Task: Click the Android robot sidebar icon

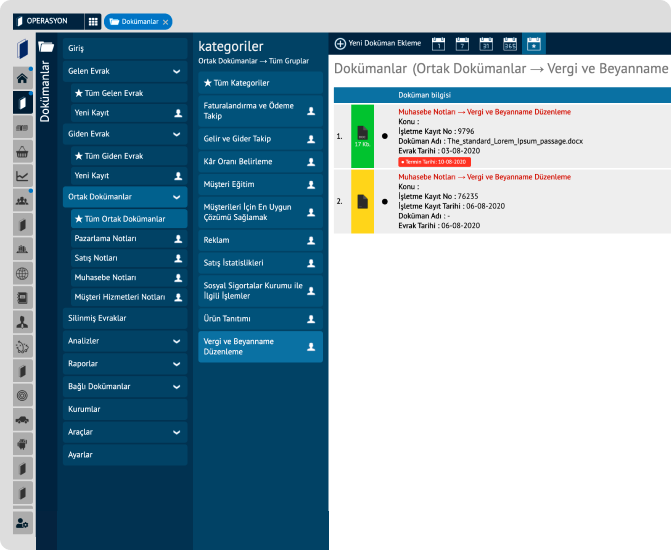Action: (x=22, y=444)
